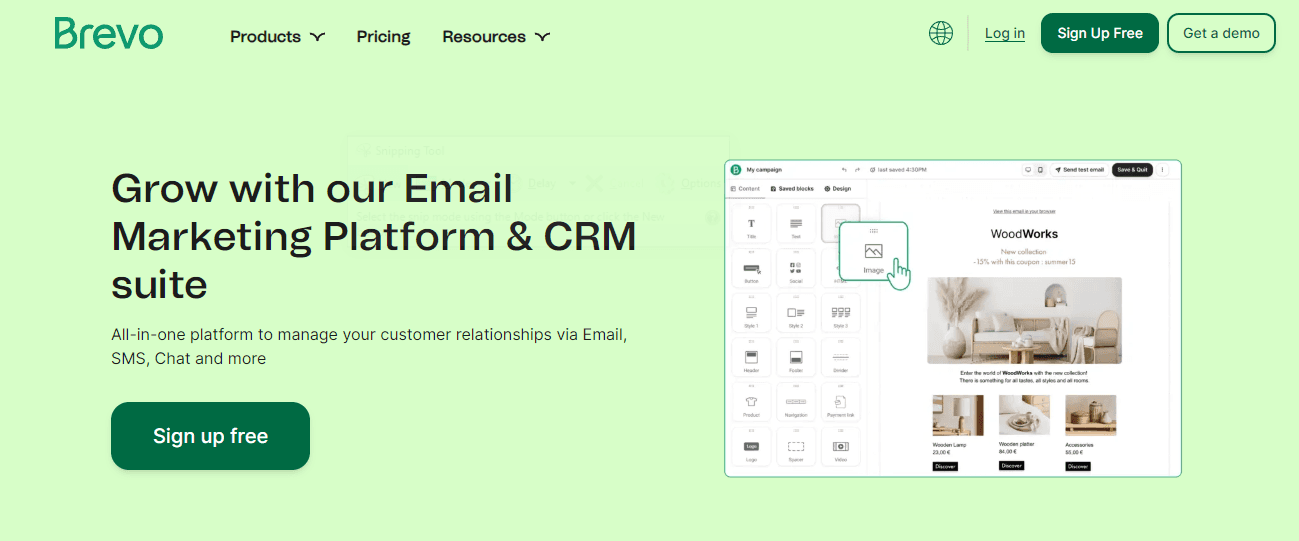
Task: Switch to the Content tab
Action: coord(745,189)
